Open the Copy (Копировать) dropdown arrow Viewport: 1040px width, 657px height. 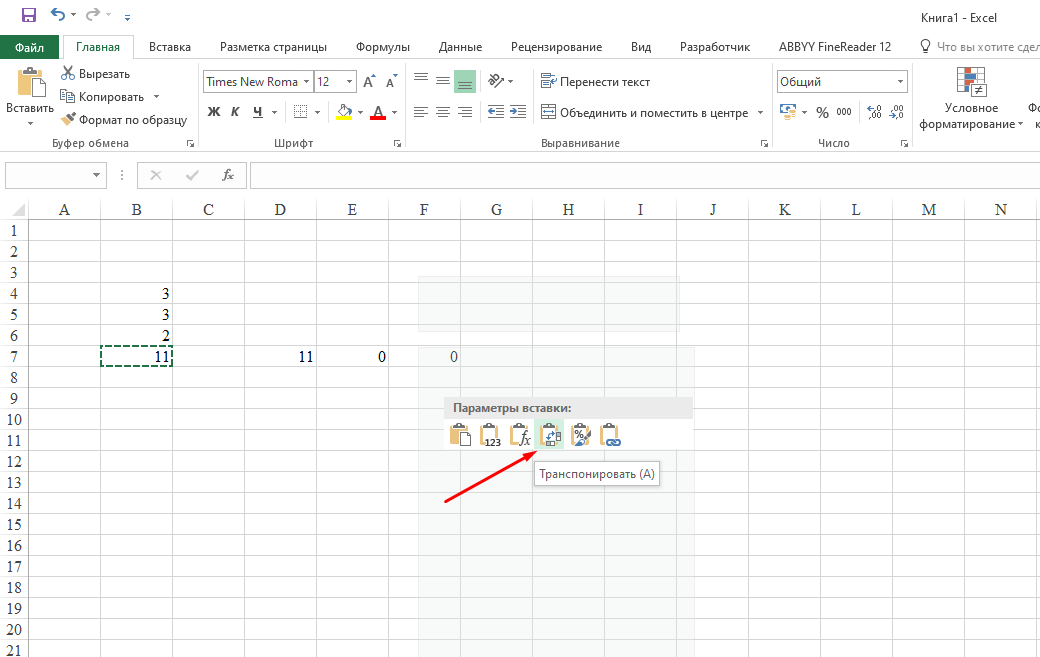[x=157, y=97]
